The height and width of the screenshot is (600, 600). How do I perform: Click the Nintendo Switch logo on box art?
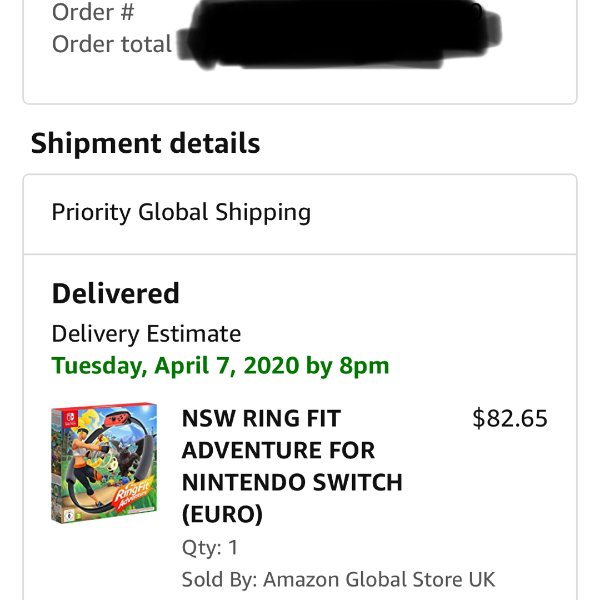click(x=70, y=418)
